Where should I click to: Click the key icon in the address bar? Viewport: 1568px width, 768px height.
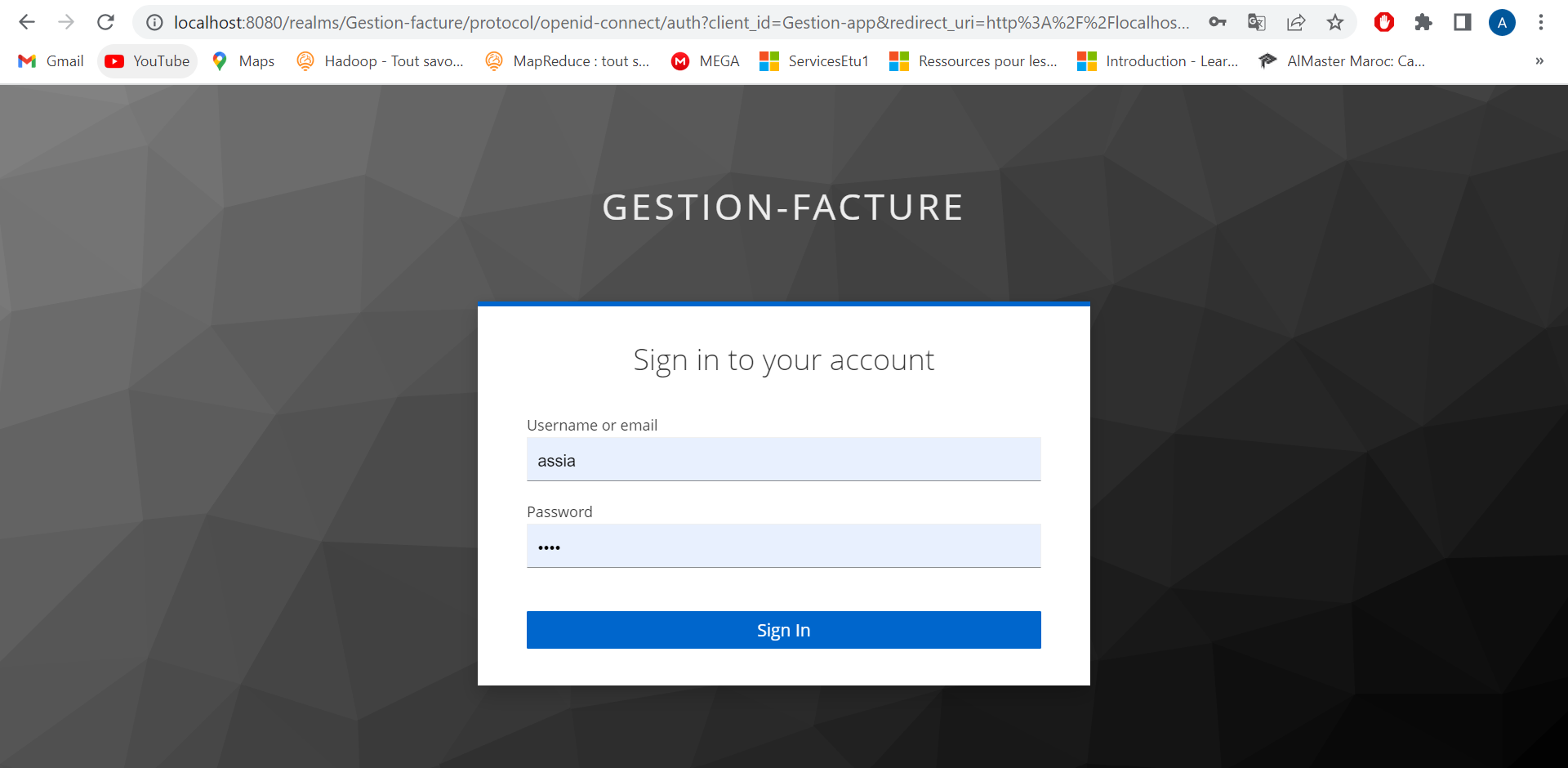1218,22
